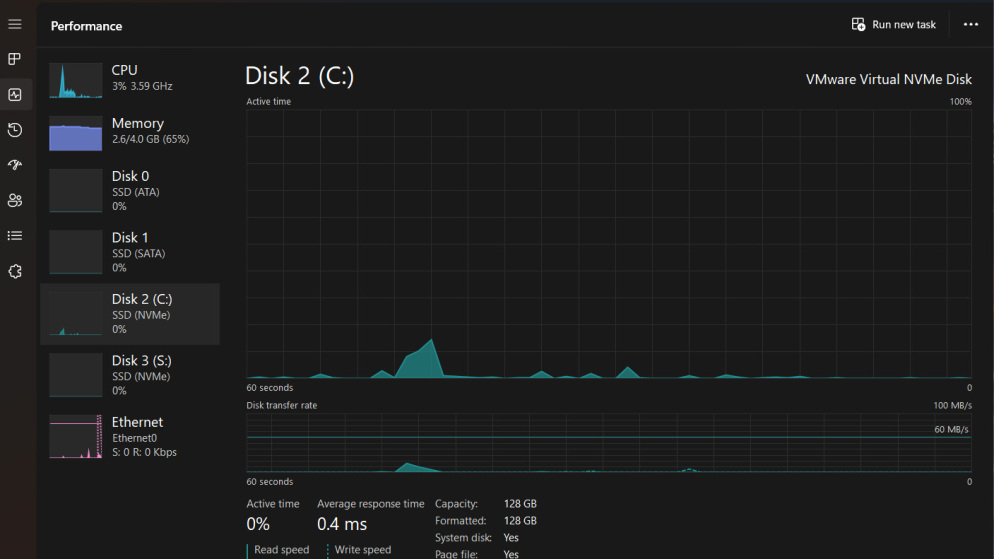This screenshot has width=994, height=559.
Task: Open the hamburger navigation menu
Action: tap(15, 24)
